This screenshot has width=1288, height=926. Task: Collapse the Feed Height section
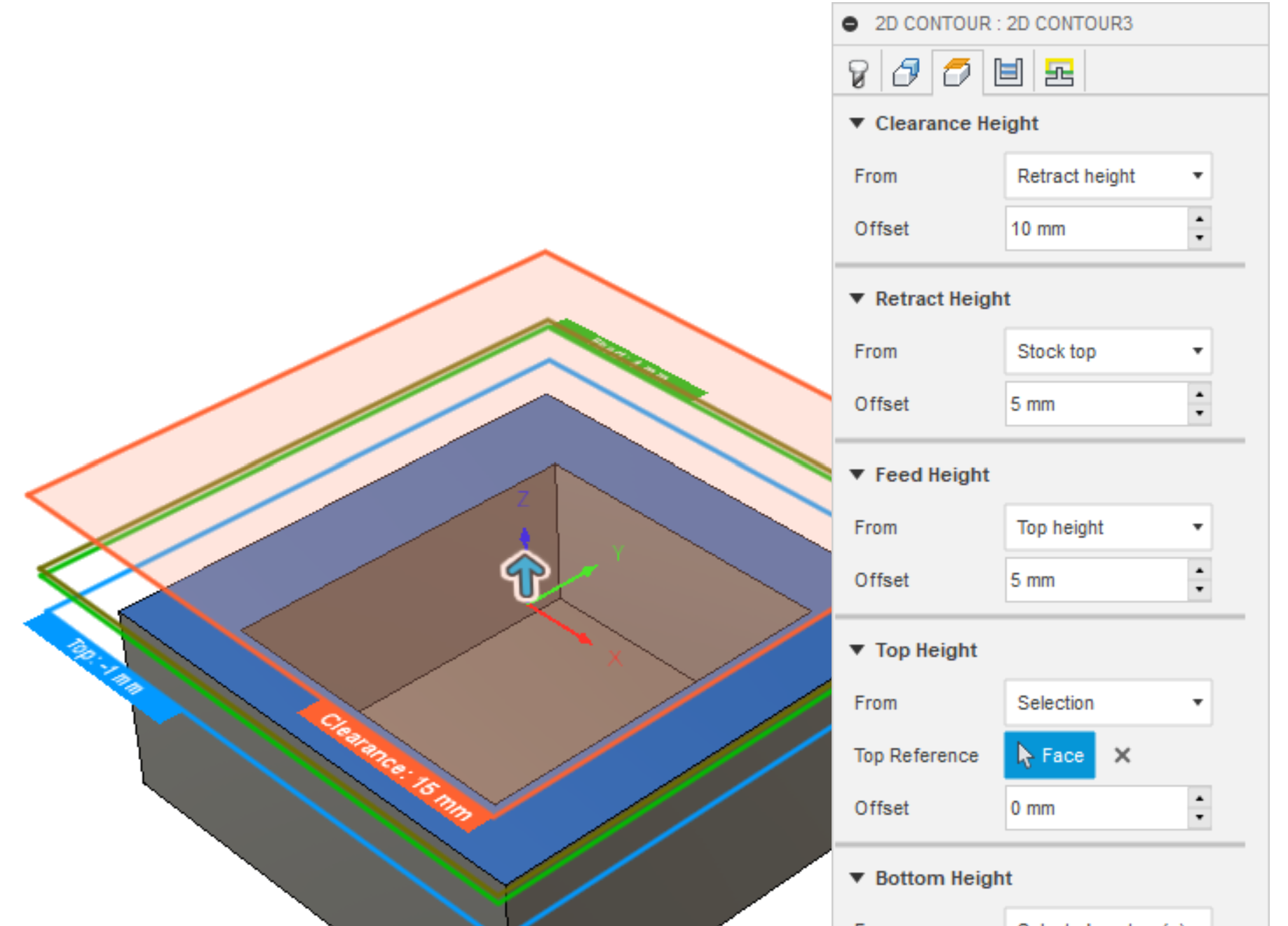pyautogui.click(x=856, y=474)
